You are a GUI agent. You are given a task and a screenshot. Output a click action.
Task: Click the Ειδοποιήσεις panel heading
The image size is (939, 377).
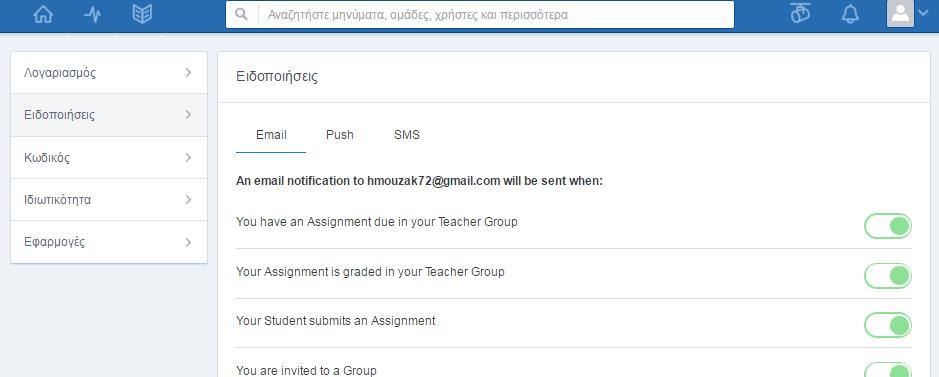pyautogui.click(x=277, y=77)
